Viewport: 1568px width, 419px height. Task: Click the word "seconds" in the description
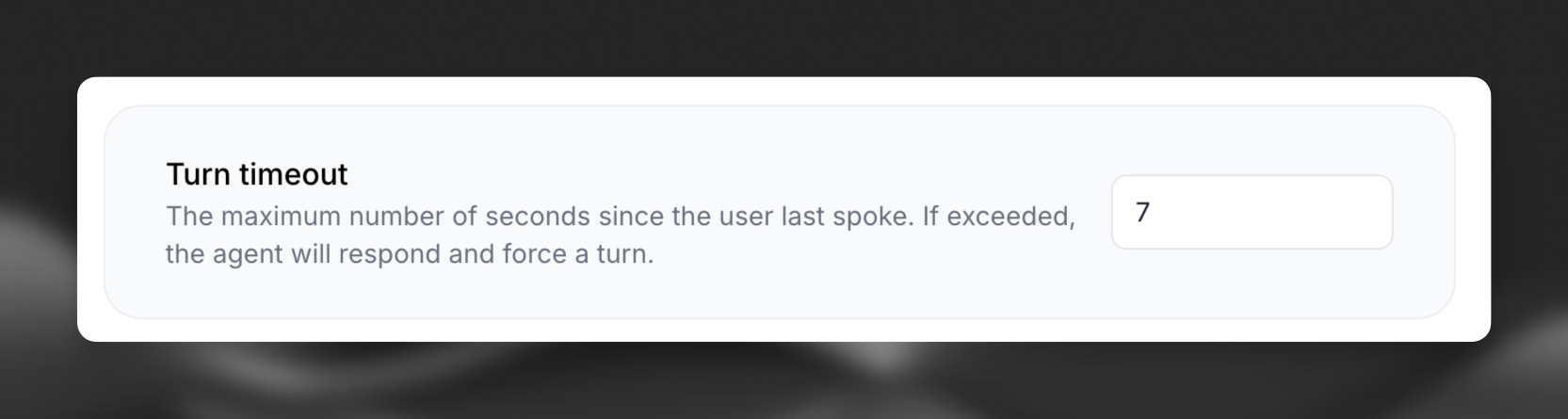point(537,217)
